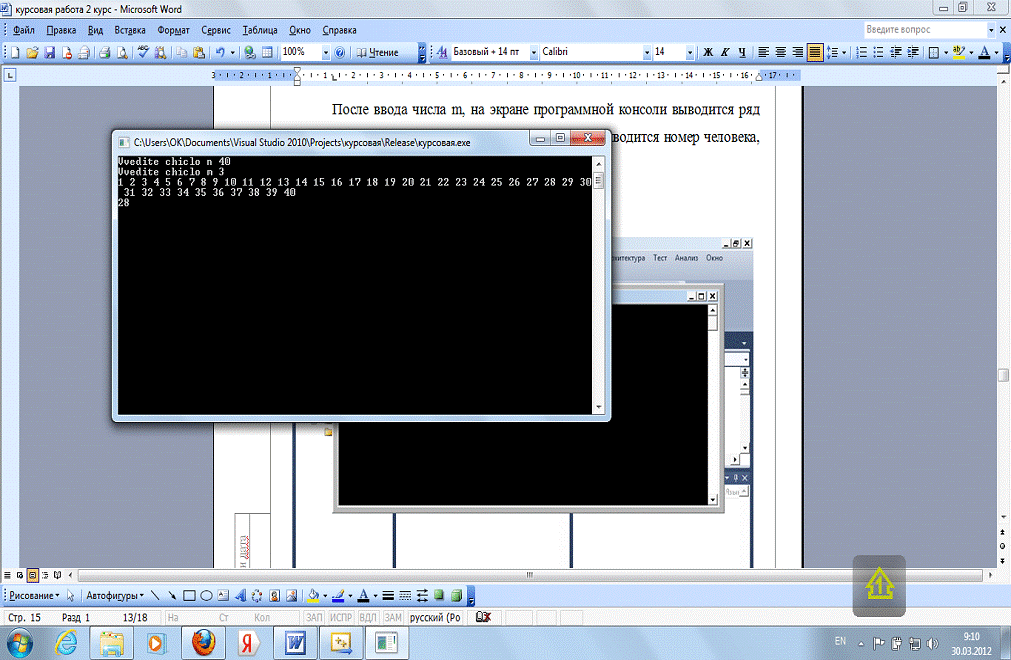Apply the yellow highlight color
Image resolution: width=1011 pixels, height=660 pixels.
(959, 52)
